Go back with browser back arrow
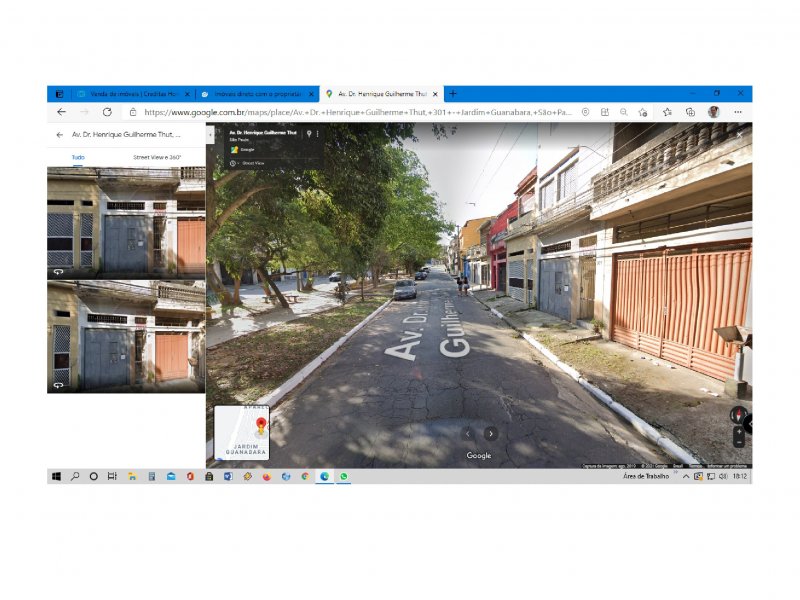The width and height of the screenshot is (800, 600). click(x=62, y=112)
